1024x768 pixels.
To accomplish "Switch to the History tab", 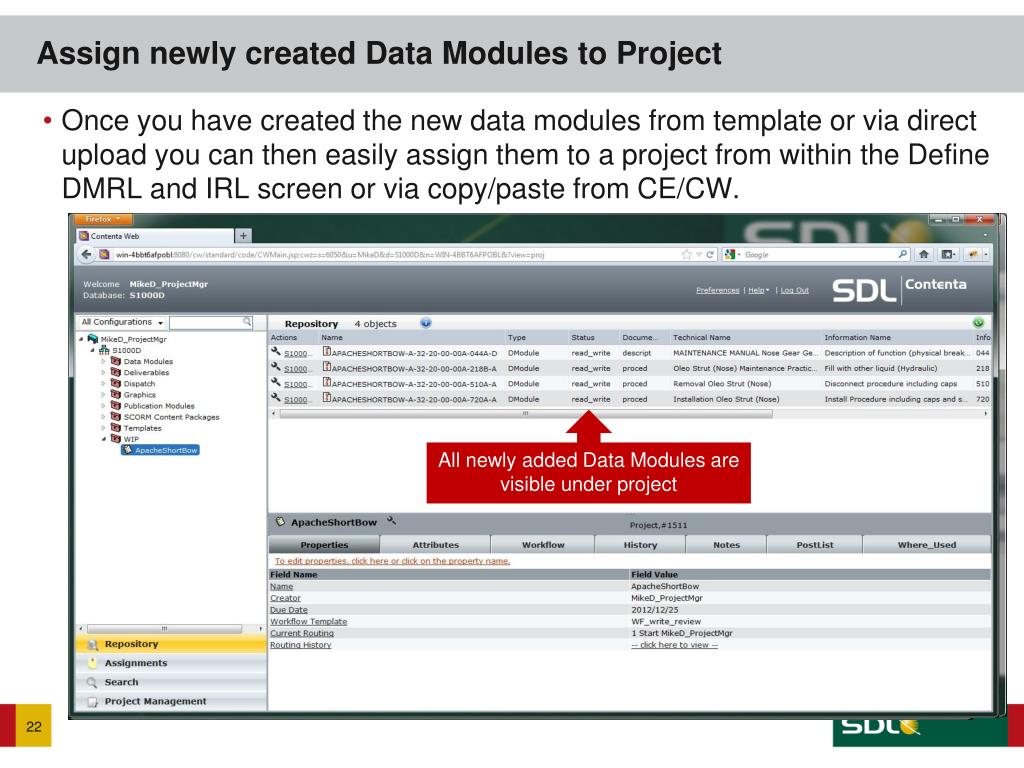I will pos(640,545).
